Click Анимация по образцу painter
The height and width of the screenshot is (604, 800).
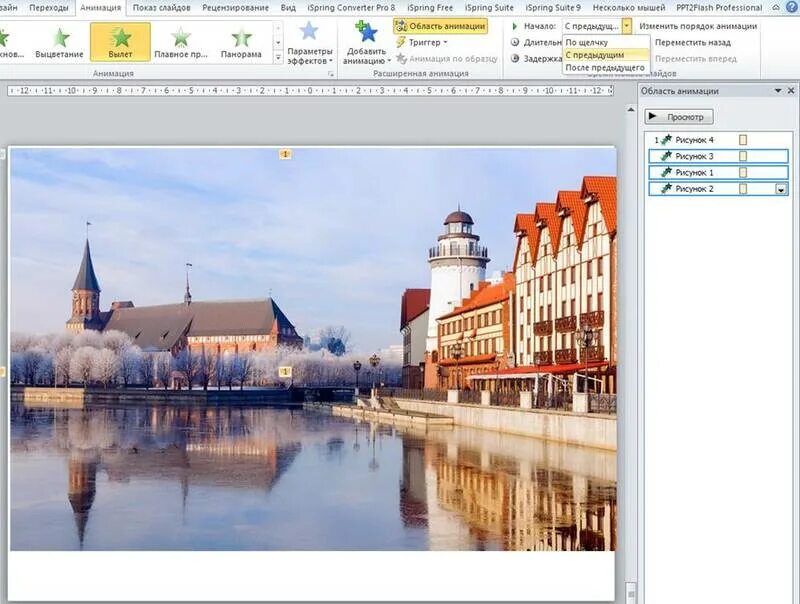(447, 59)
